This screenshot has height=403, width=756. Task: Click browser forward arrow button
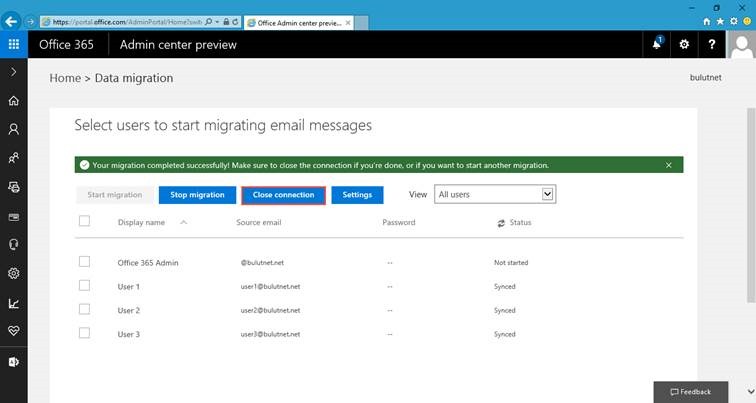click(30, 22)
